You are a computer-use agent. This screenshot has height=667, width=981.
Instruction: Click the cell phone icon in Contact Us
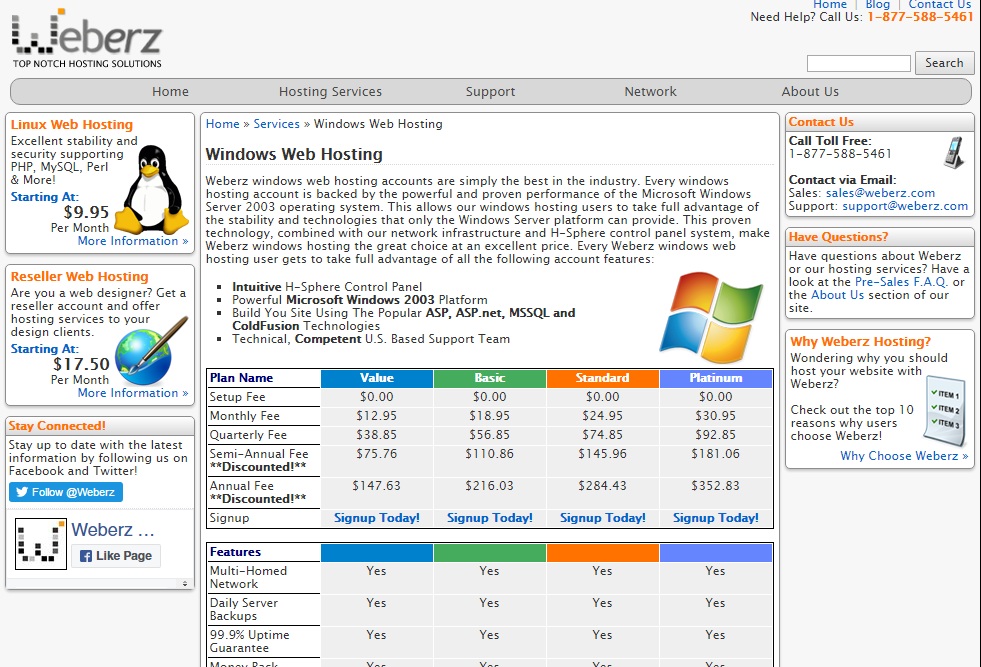tap(953, 152)
